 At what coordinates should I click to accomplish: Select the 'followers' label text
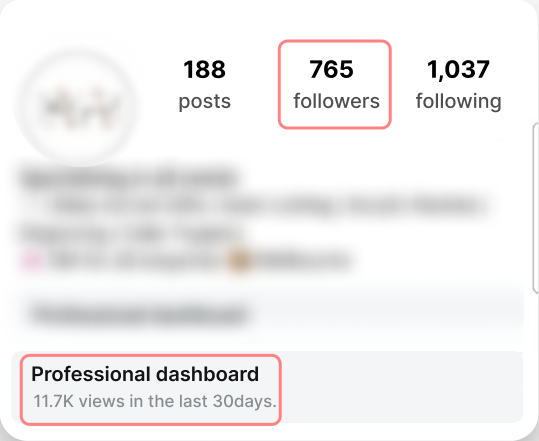[337, 101]
